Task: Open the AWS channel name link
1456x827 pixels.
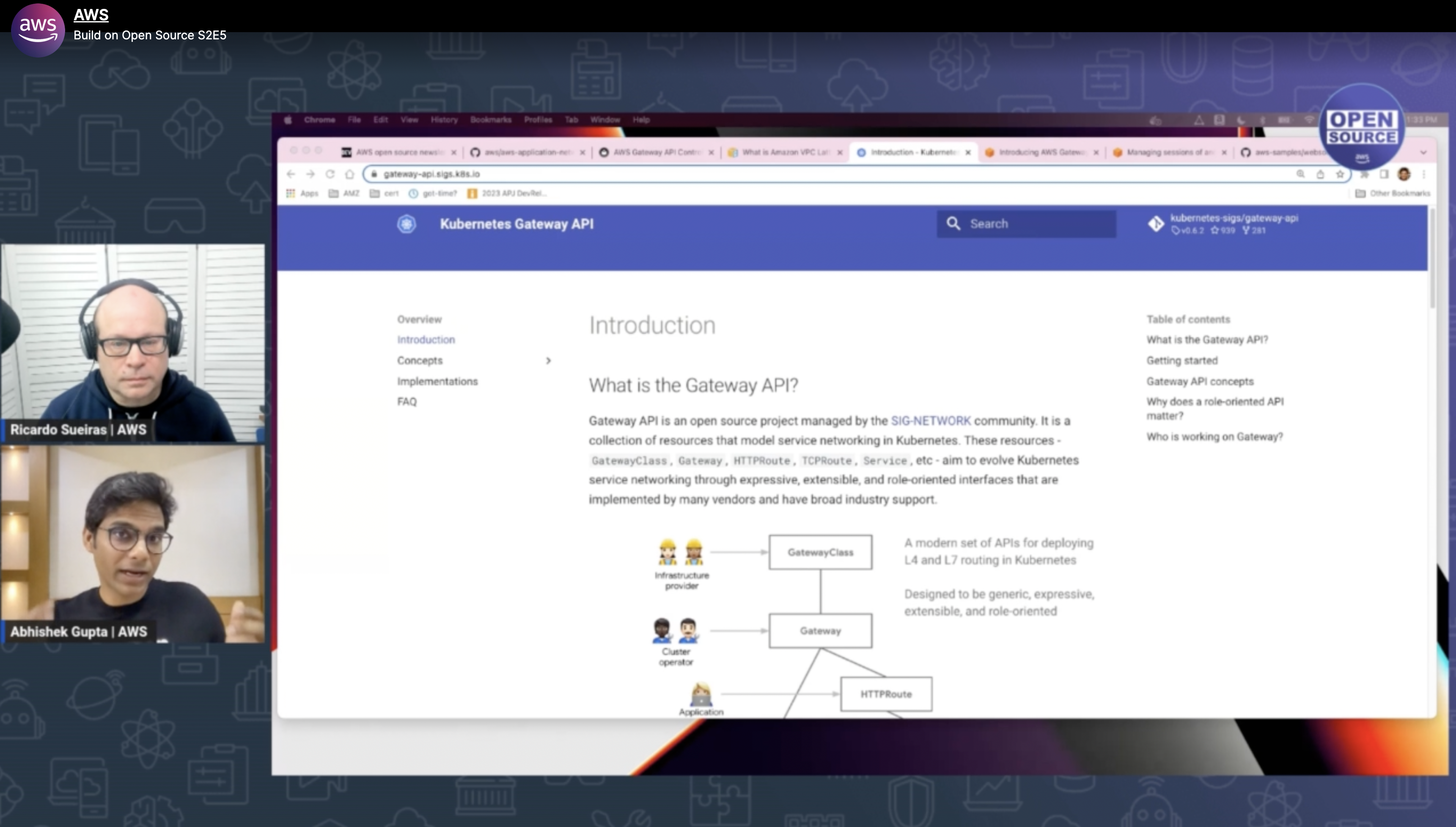Action: coord(91,15)
